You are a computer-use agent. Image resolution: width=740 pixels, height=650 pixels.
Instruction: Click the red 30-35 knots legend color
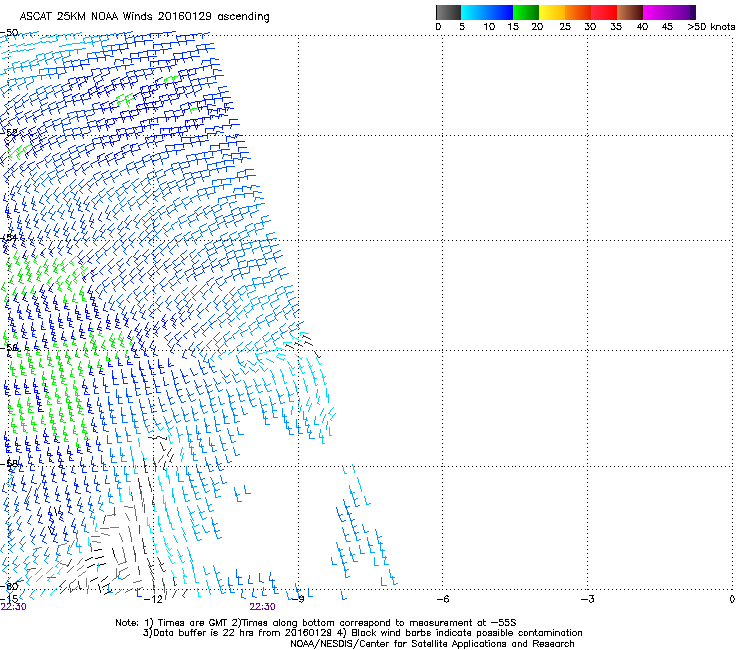604,12
